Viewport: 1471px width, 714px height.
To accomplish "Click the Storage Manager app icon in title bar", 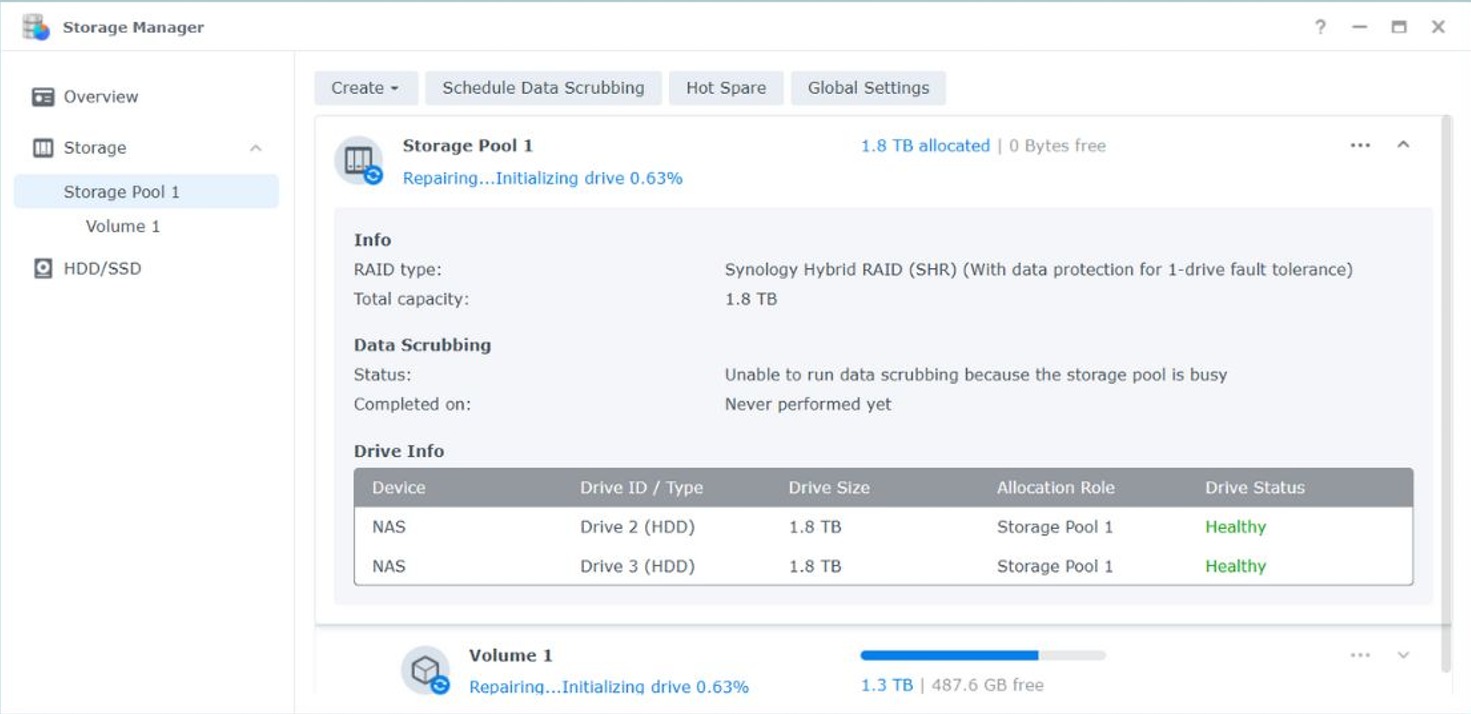I will coord(36,27).
